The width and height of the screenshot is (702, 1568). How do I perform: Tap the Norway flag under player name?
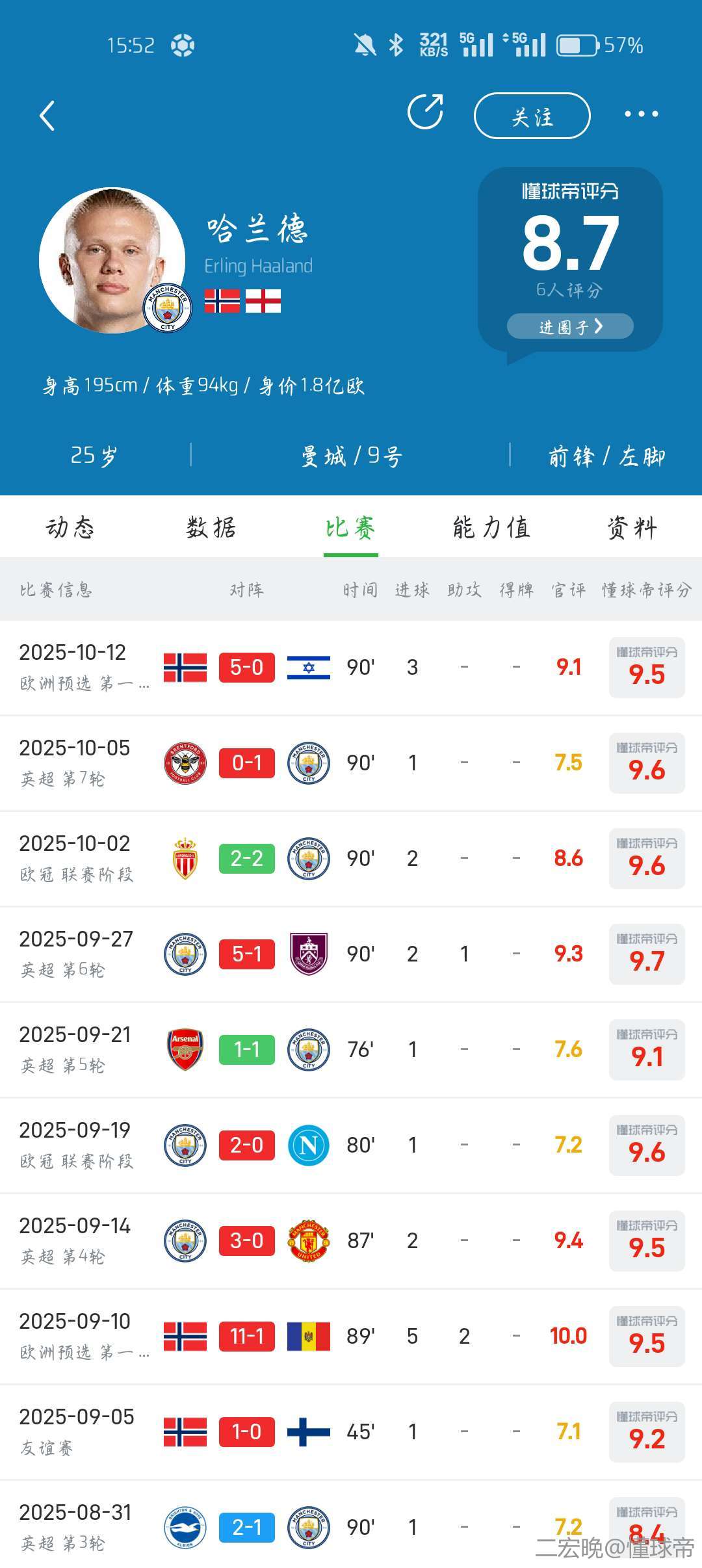222,301
